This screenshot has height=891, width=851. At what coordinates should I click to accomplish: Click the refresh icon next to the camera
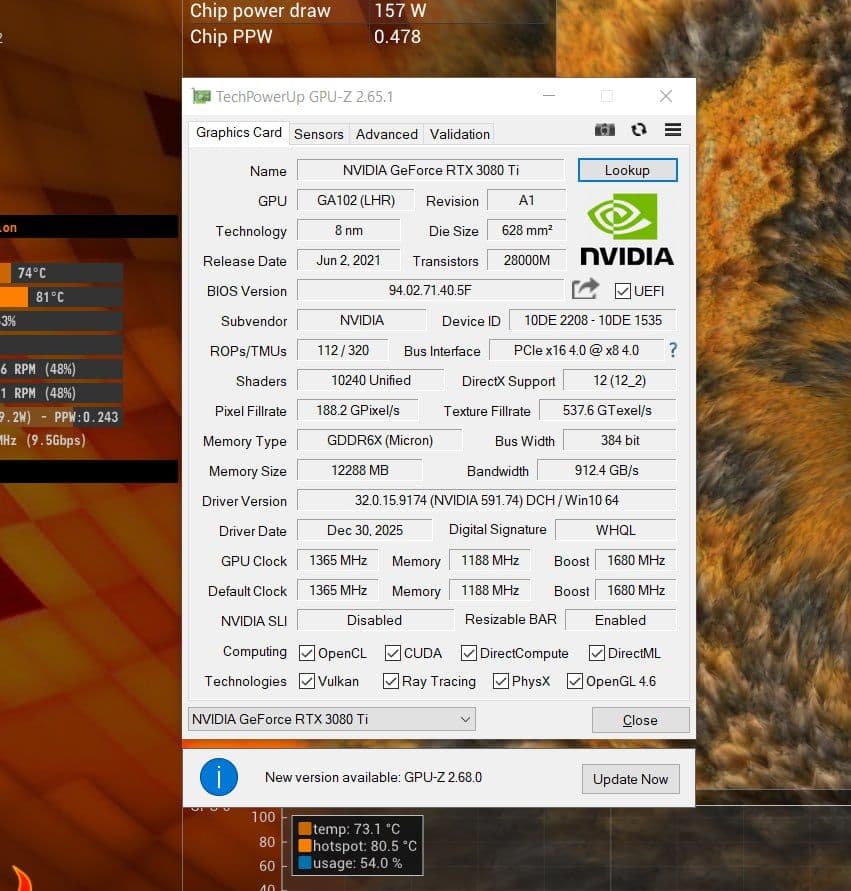pos(637,129)
